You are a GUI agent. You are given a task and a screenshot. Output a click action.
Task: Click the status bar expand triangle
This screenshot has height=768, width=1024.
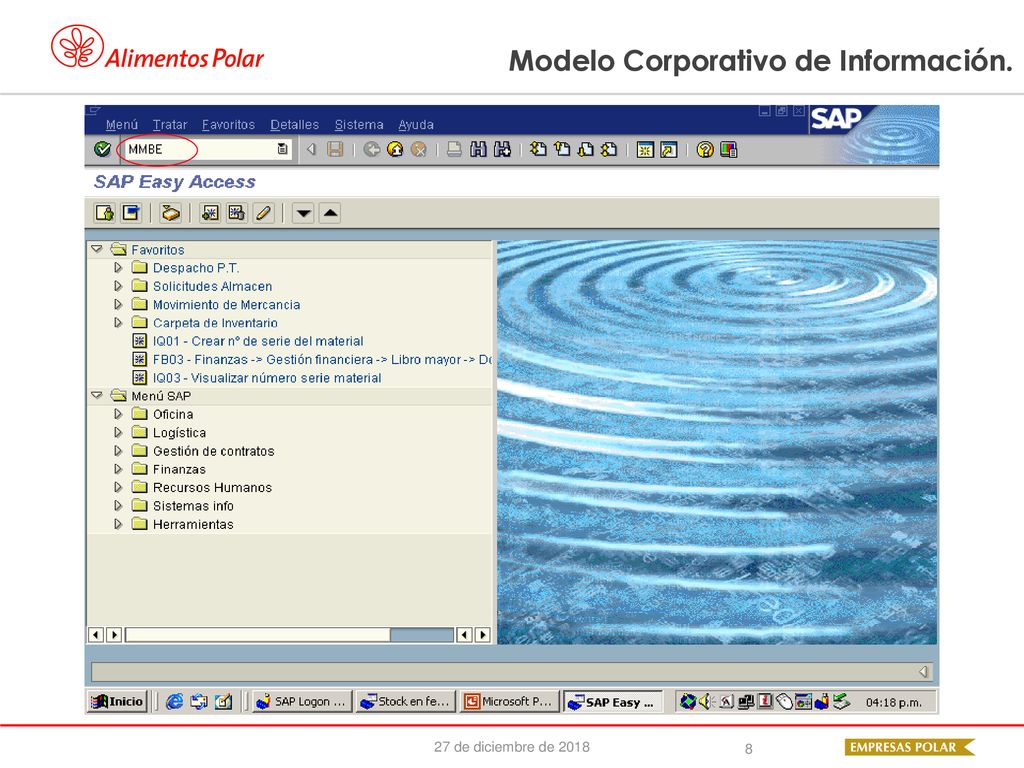coord(923,671)
